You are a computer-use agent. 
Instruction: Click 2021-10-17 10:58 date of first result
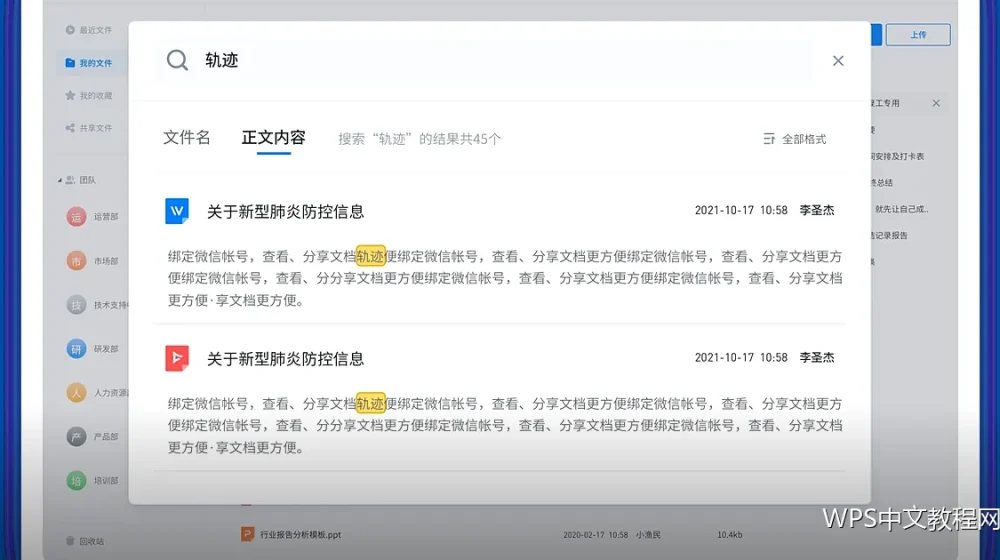(741, 210)
